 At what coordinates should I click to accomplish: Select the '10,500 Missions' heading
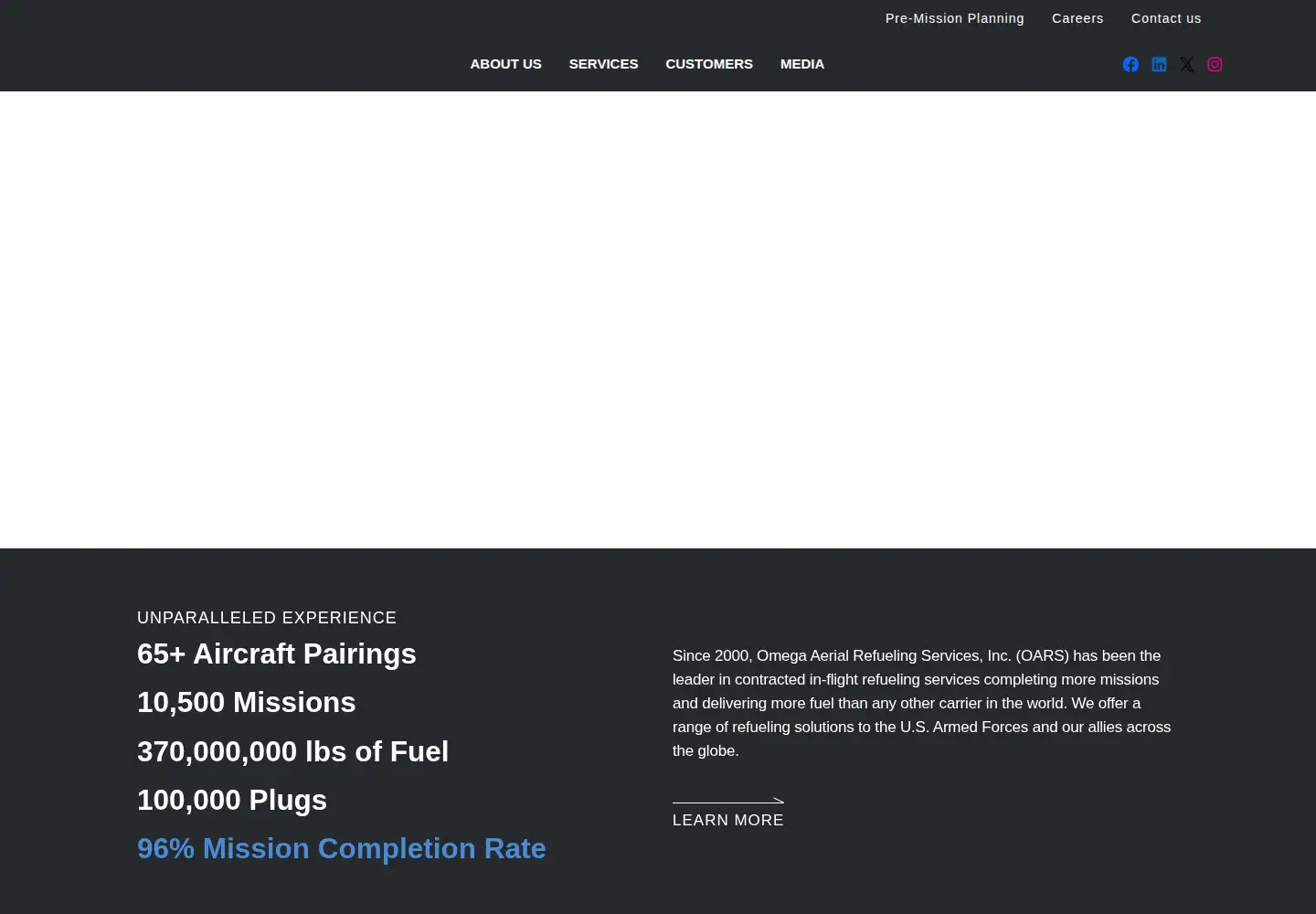[247, 702]
